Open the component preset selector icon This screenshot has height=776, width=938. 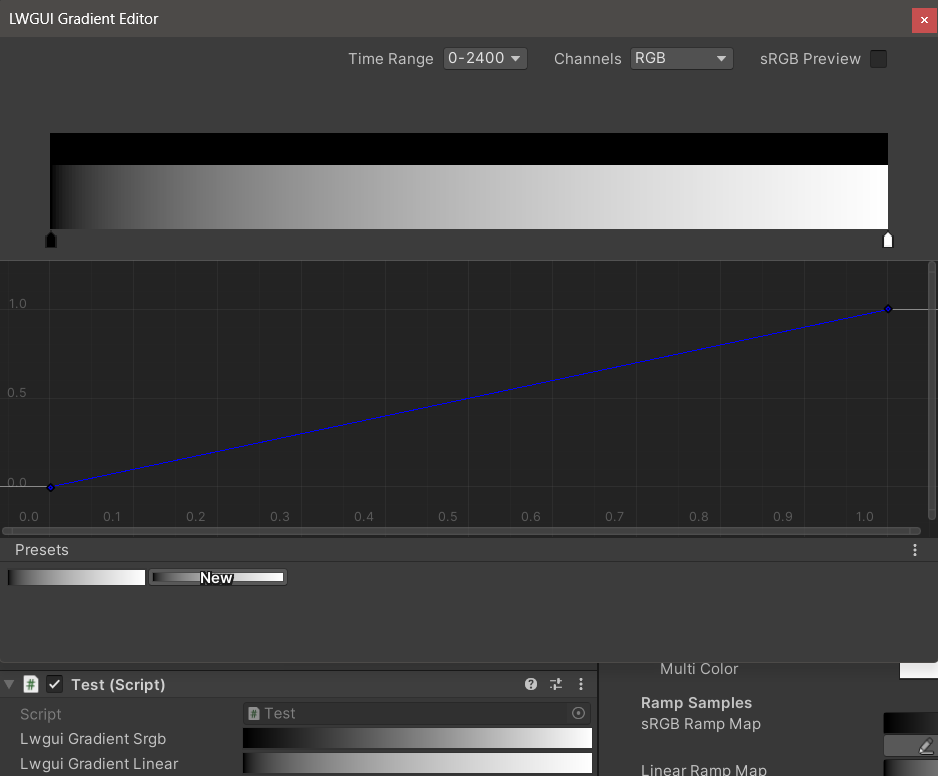pyautogui.click(x=556, y=685)
